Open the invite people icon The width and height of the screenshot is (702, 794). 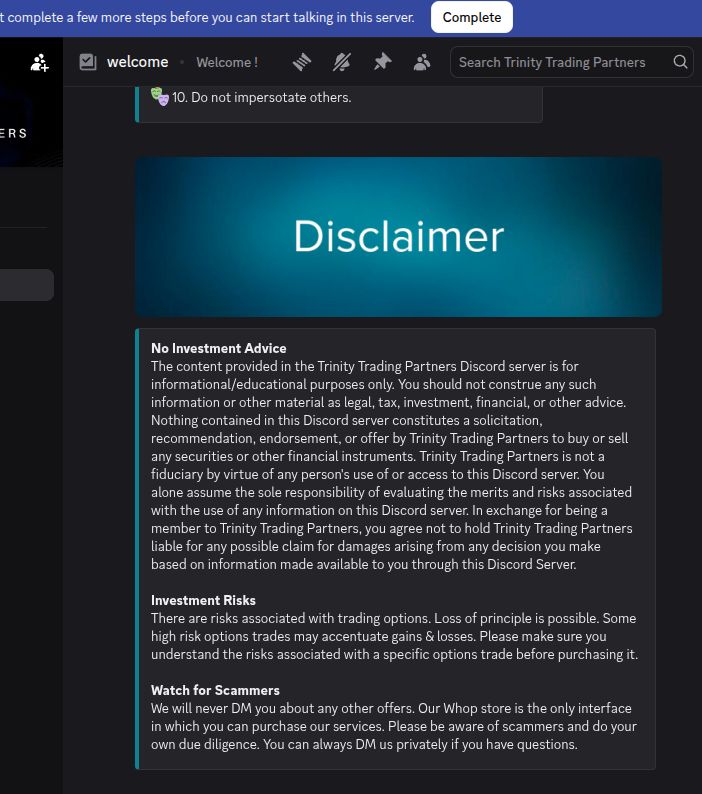(x=40, y=62)
